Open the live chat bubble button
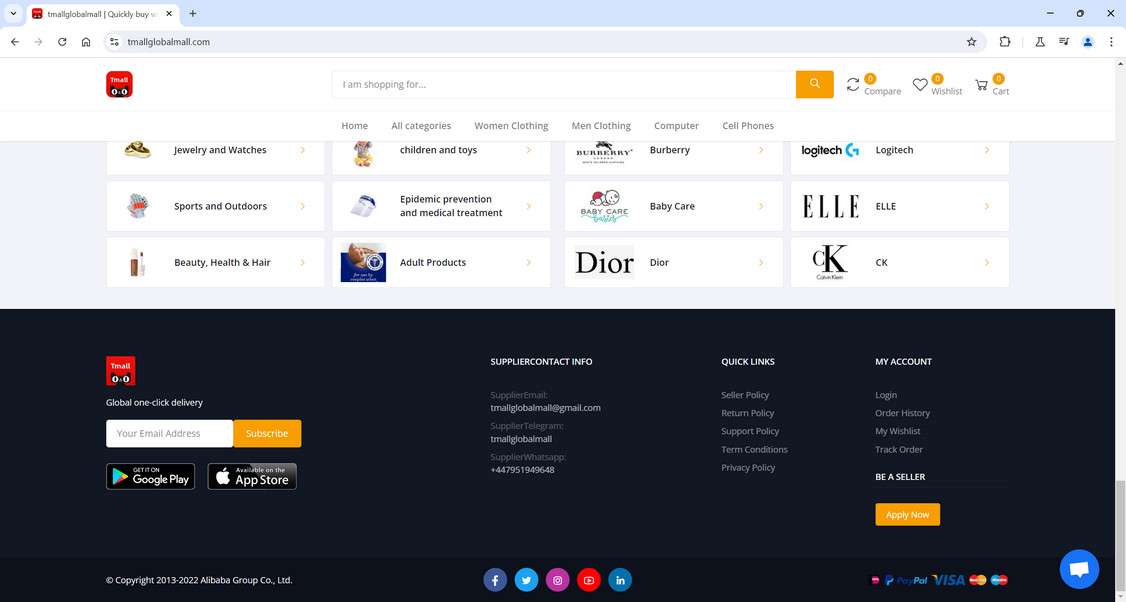This screenshot has height=602, width=1126. pyautogui.click(x=1079, y=569)
